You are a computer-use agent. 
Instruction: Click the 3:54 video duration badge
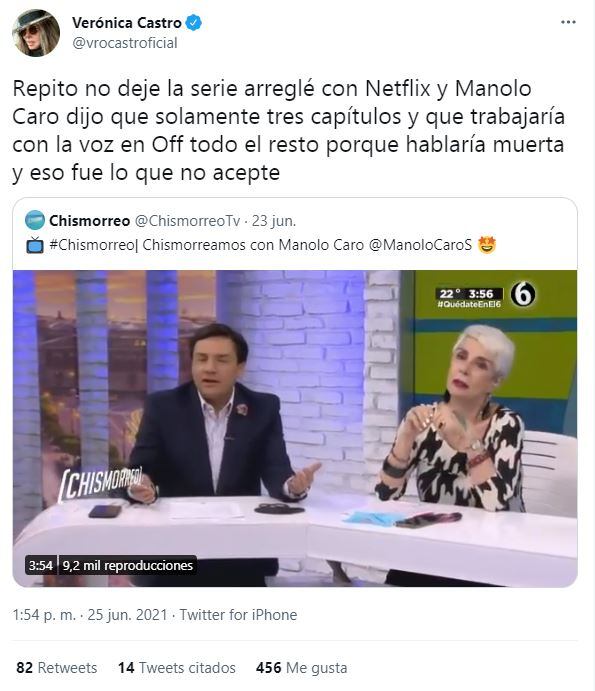[x=41, y=565]
